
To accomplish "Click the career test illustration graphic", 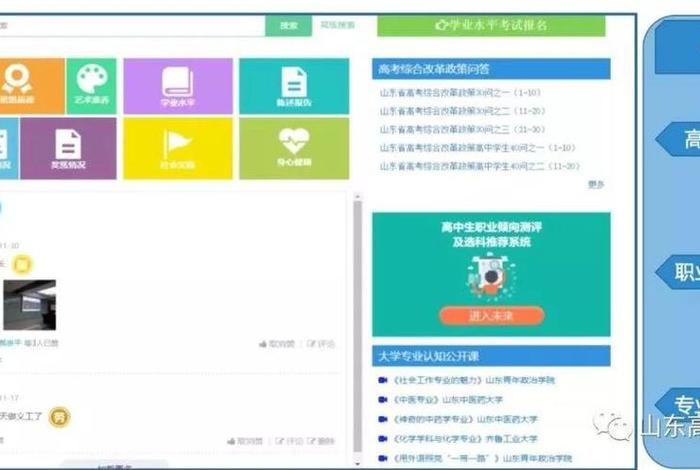I will tap(491, 277).
